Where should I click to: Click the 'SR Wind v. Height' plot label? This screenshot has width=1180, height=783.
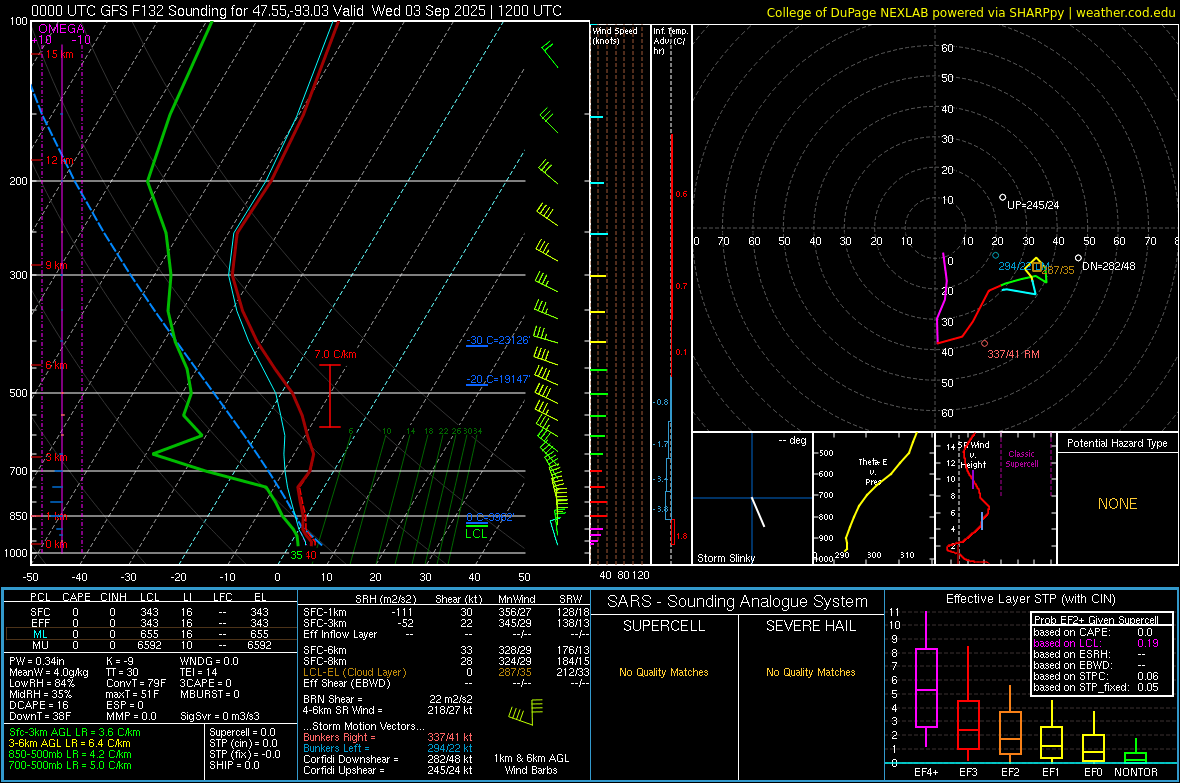[974, 455]
